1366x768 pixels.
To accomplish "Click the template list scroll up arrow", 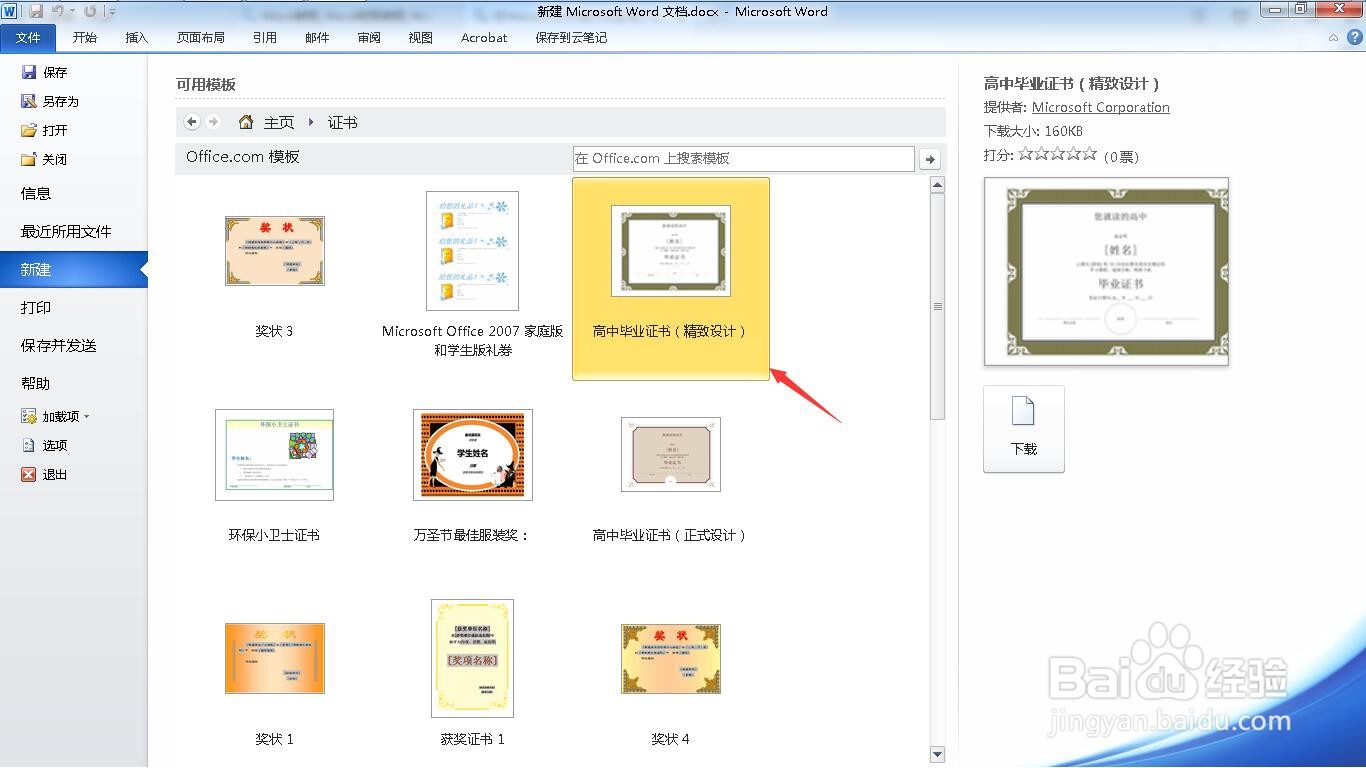I will (x=937, y=185).
